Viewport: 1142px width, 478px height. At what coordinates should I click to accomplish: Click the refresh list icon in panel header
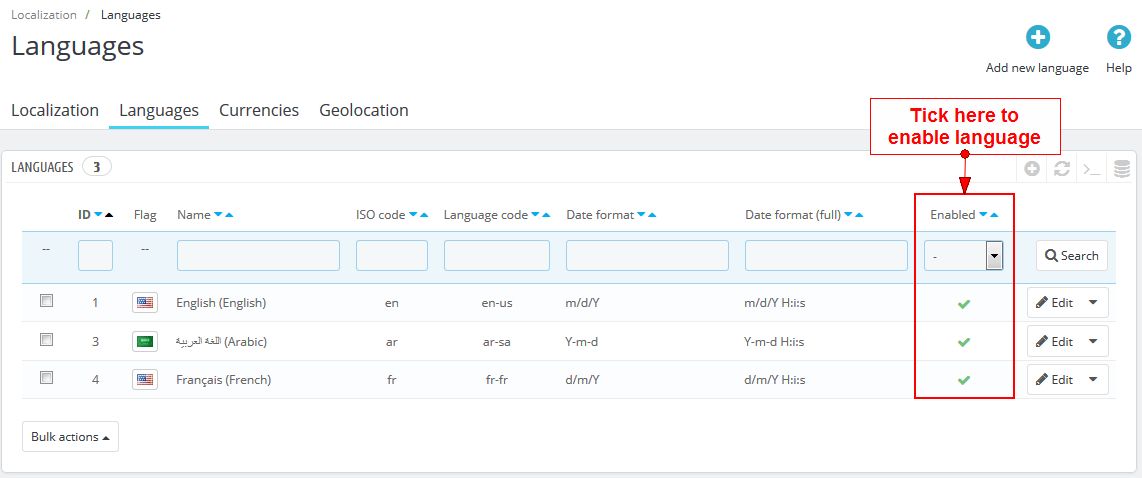[1062, 169]
